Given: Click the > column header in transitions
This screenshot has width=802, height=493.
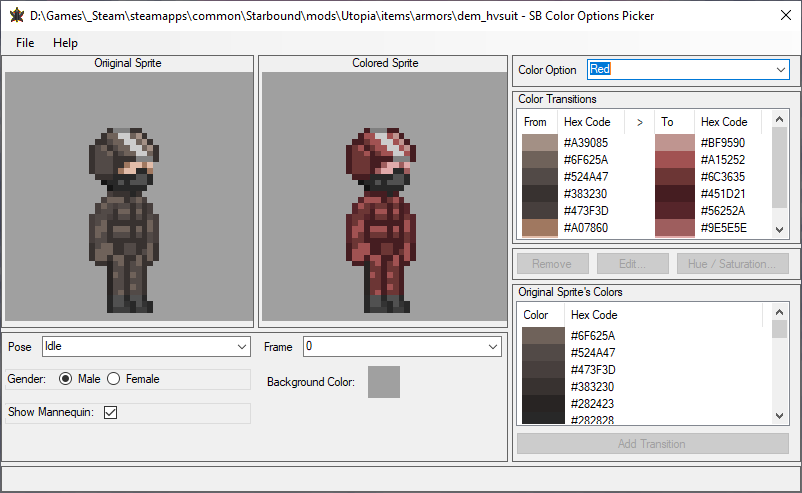Looking at the screenshot, I should (639, 122).
